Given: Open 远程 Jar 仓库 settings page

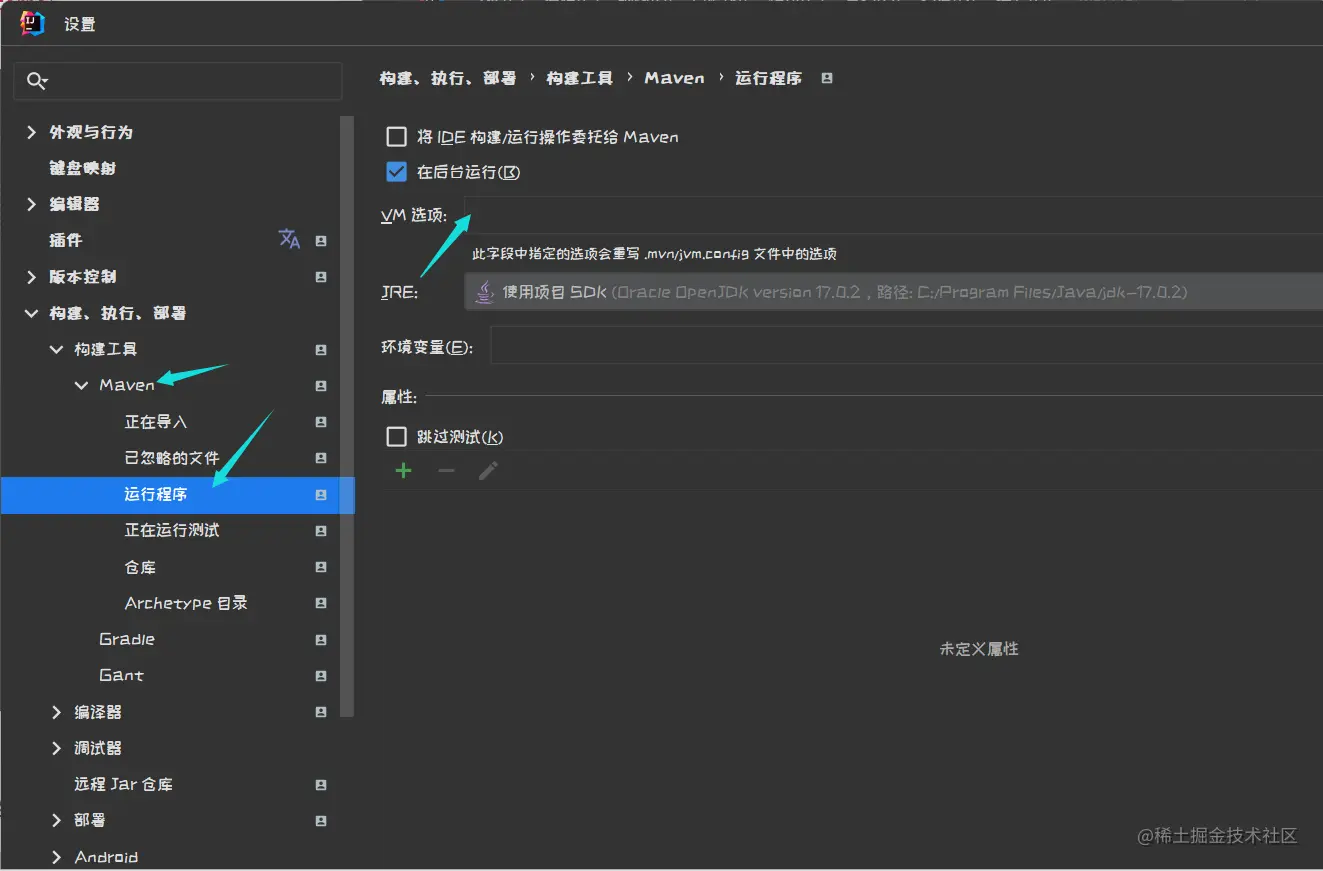Looking at the screenshot, I should tap(124, 784).
